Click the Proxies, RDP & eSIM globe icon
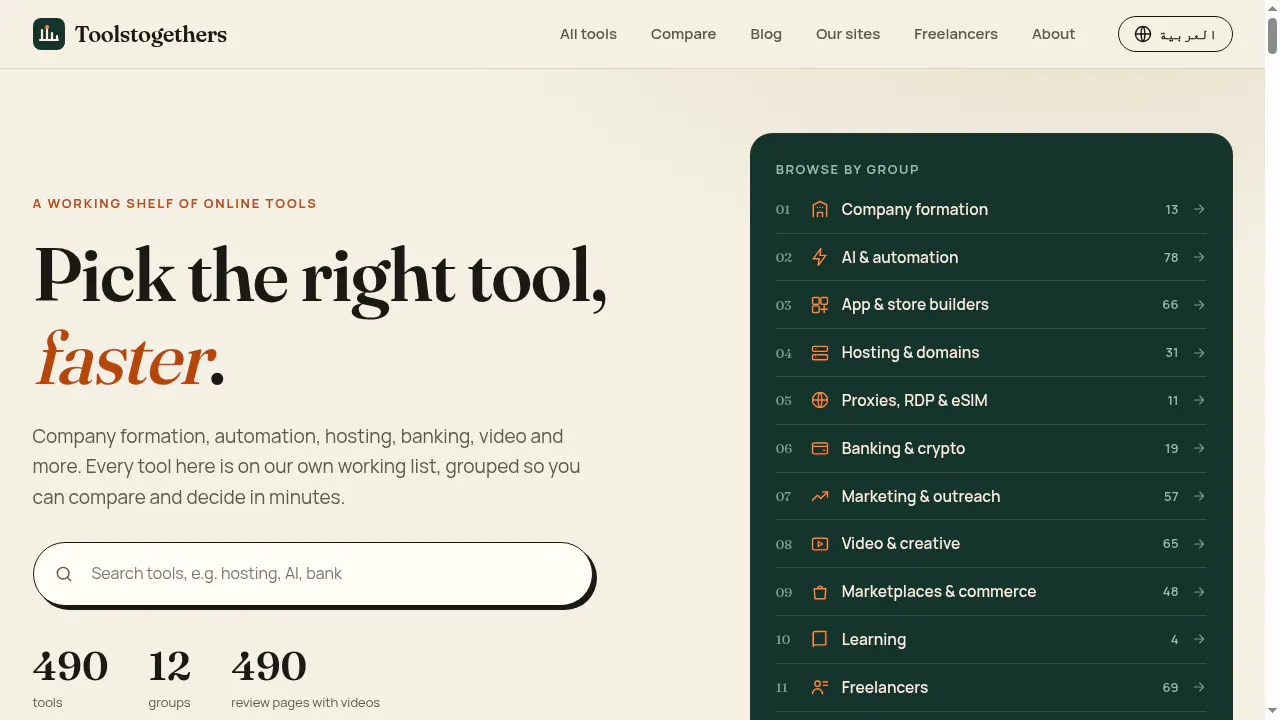Screen dimensions: 1280x720 coord(820,400)
